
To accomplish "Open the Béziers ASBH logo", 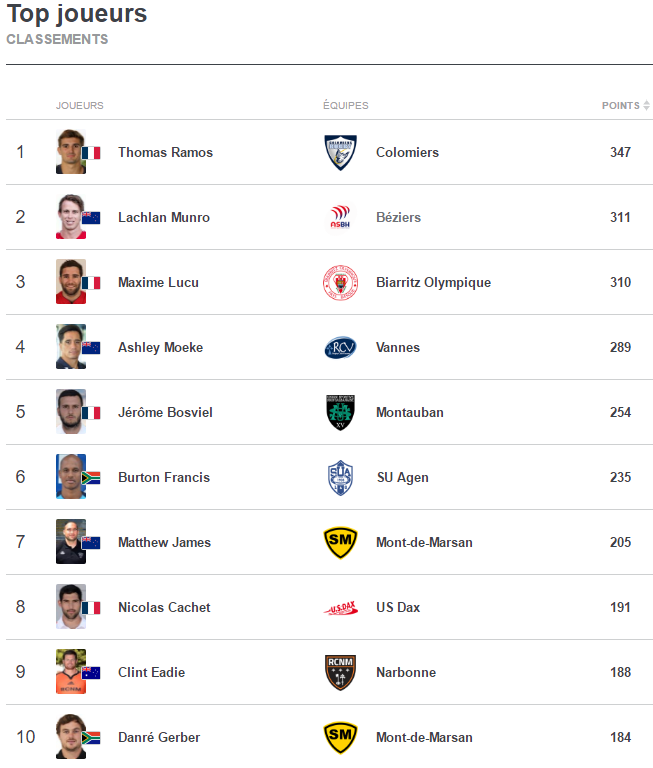I will 340,217.
